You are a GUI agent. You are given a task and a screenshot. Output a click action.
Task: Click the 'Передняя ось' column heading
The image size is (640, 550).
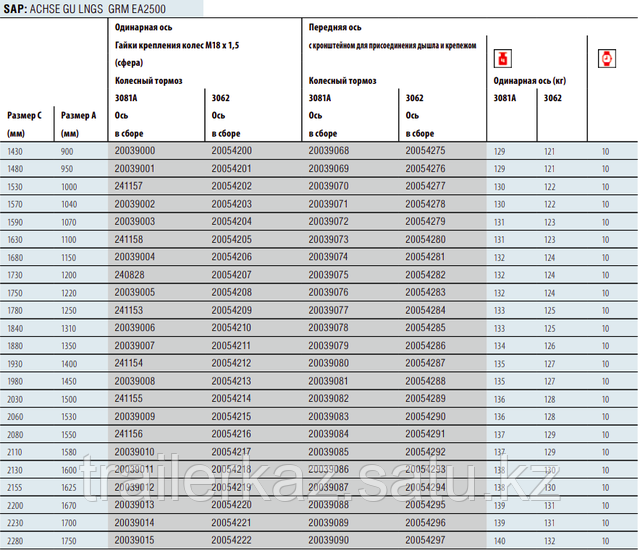tap(335, 27)
